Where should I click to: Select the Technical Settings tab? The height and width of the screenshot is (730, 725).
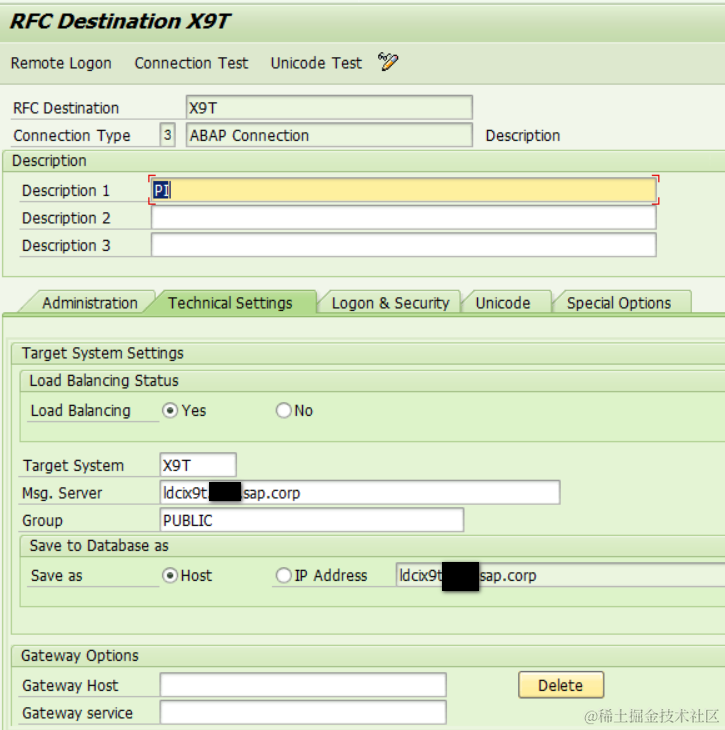[x=230, y=303]
